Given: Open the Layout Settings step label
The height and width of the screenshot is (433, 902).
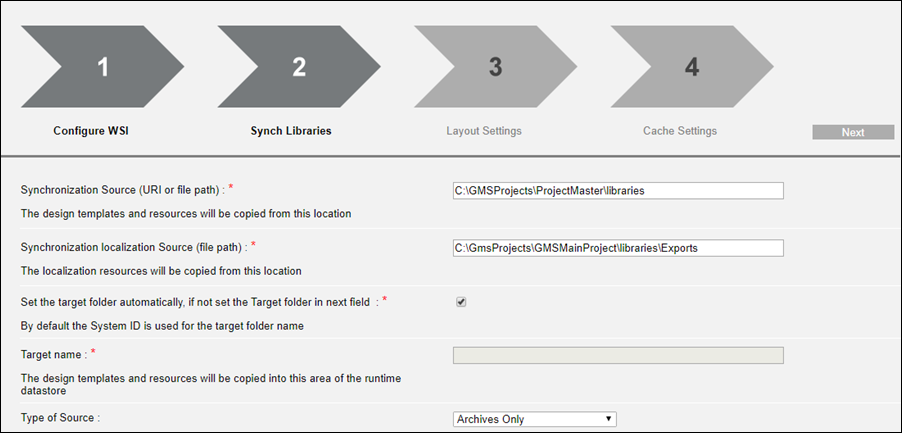Looking at the screenshot, I should tap(484, 131).
